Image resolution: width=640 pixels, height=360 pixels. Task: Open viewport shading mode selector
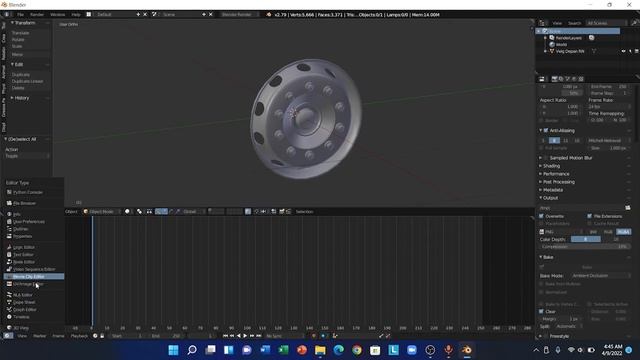[x=128, y=211]
